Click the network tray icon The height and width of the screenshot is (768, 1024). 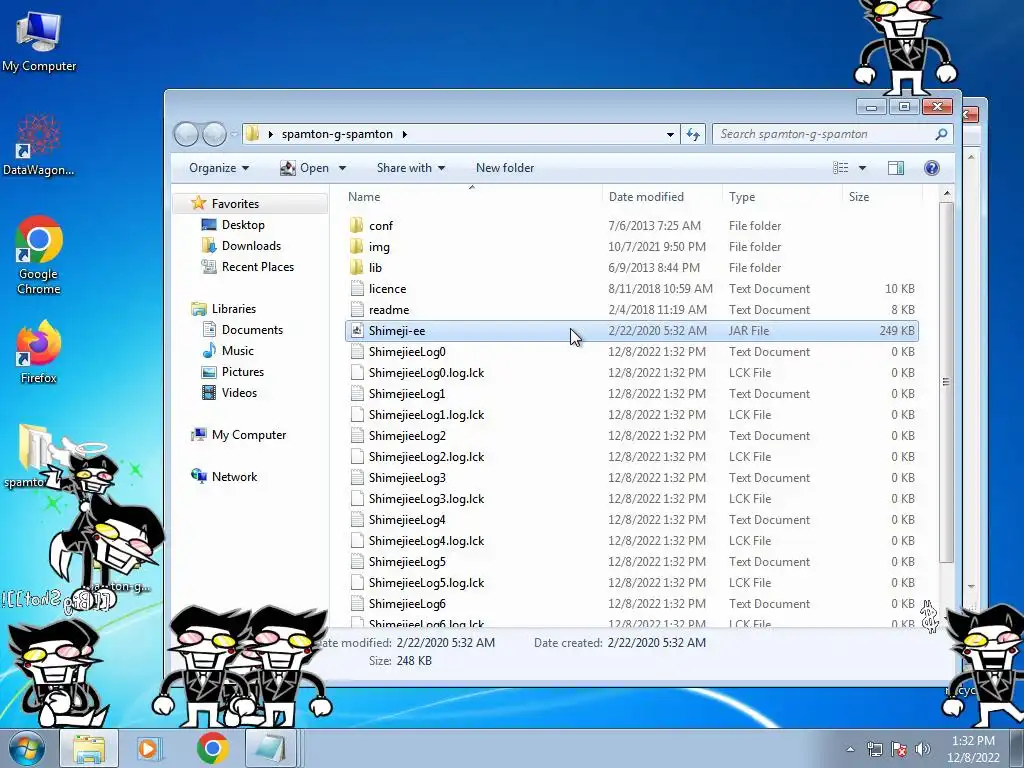[x=874, y=749]
